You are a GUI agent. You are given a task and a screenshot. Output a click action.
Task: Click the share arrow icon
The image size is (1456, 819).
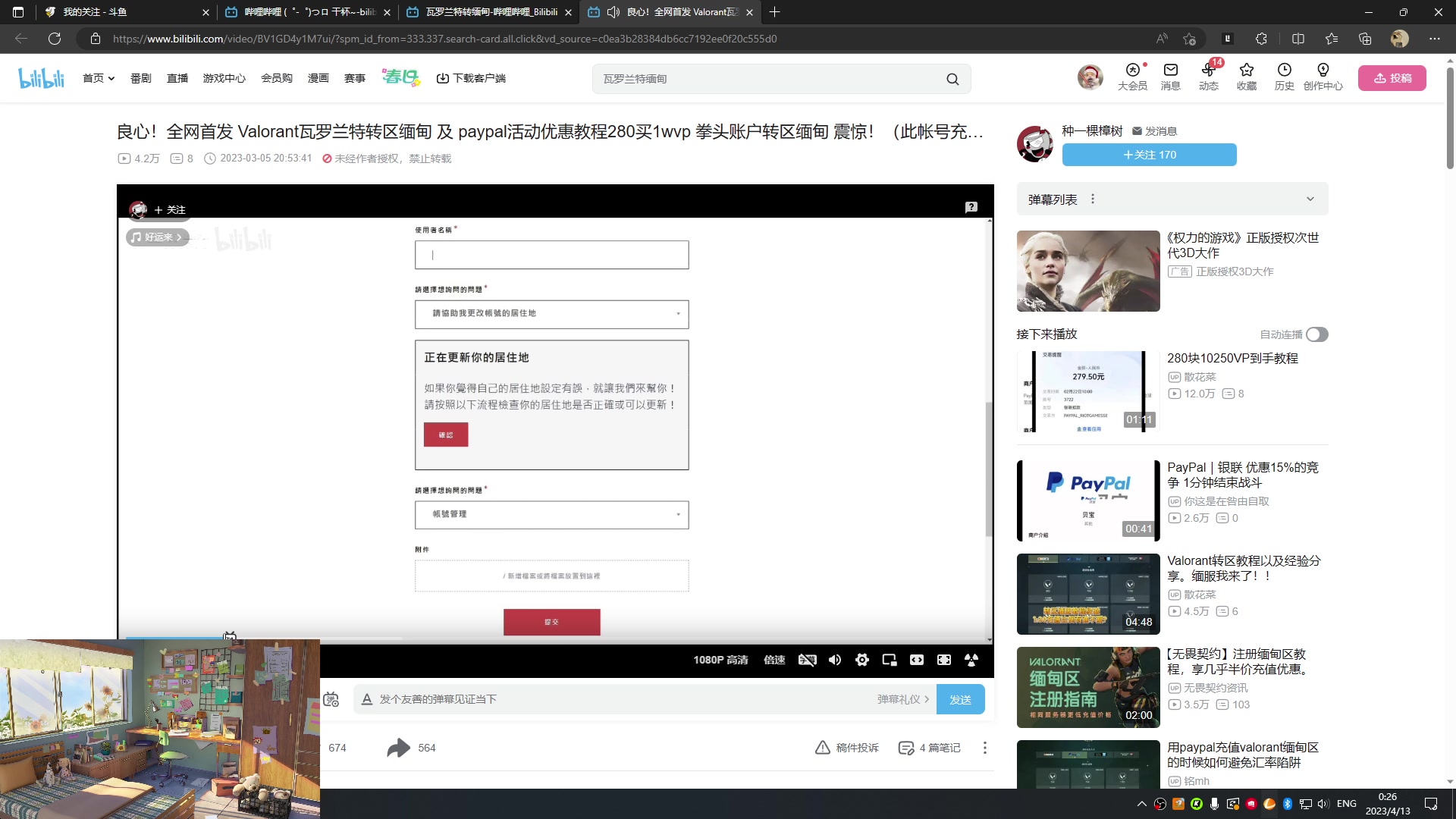coord(398,748)
